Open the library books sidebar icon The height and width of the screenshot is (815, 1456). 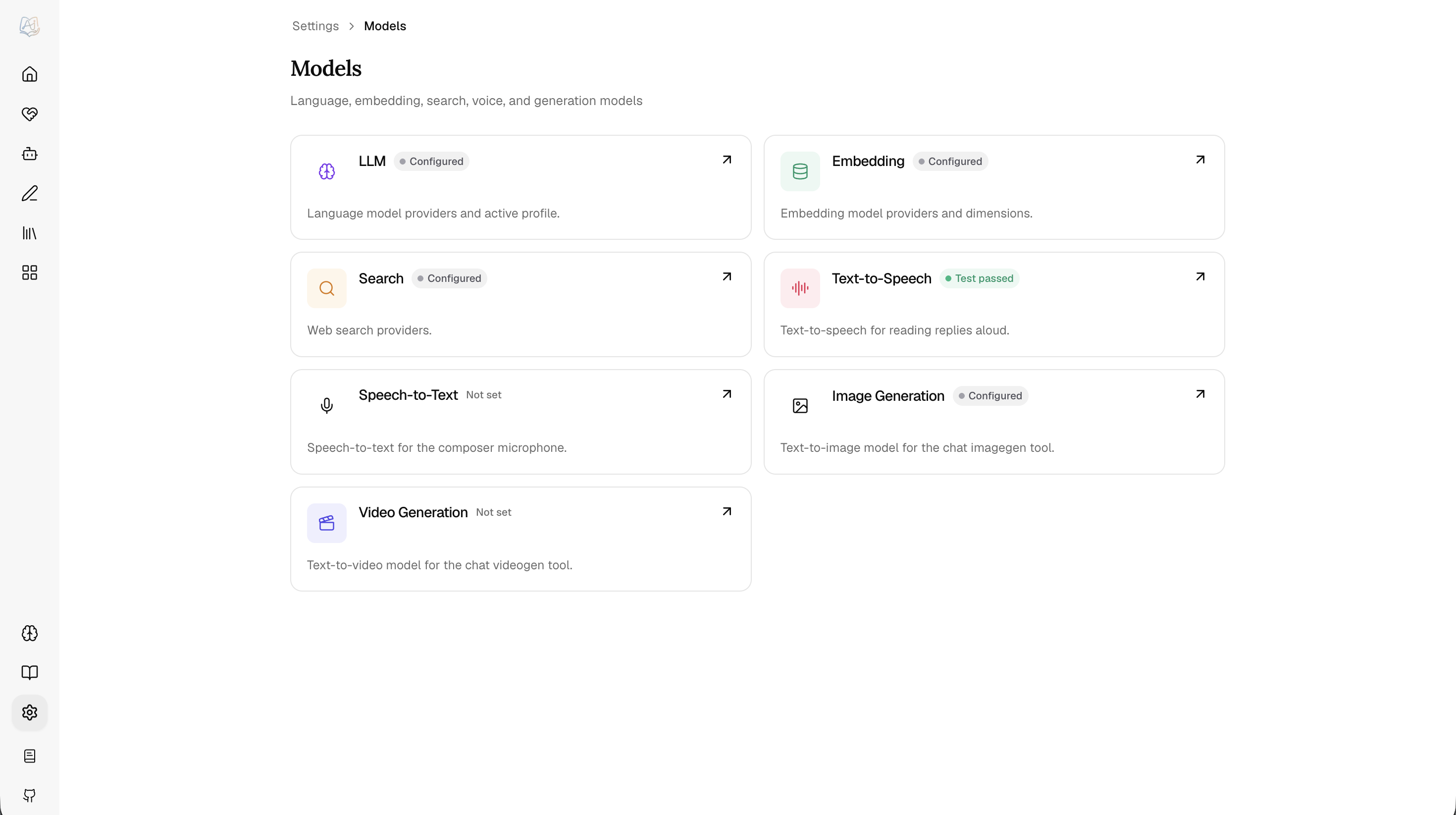tap(29, 233)
